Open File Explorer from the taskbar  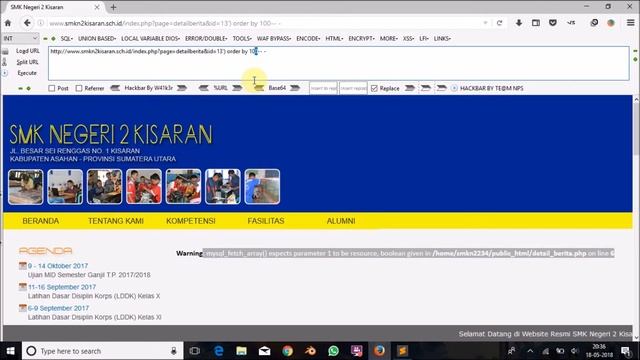pos(241,351)
